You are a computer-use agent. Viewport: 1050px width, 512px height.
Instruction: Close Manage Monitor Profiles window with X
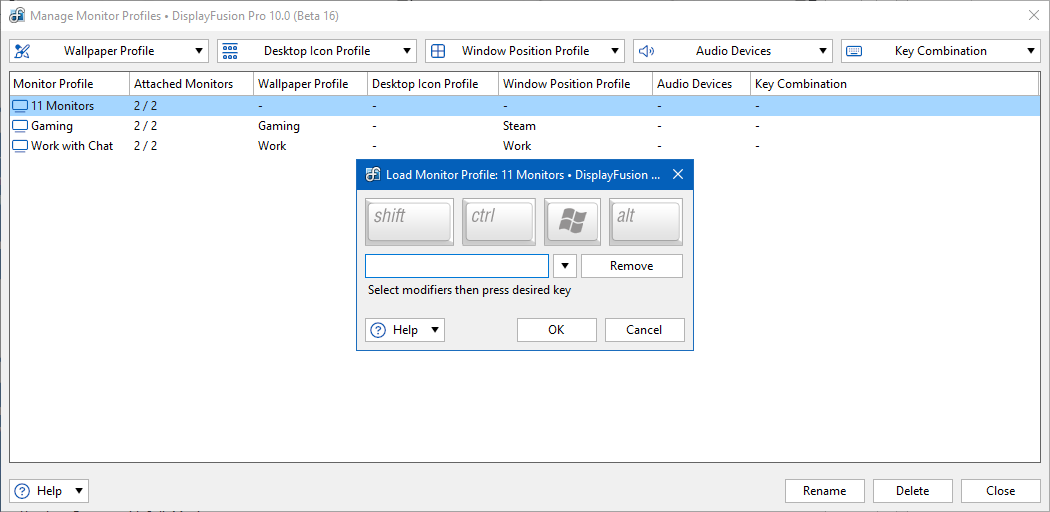click(x=1033, y=15)
